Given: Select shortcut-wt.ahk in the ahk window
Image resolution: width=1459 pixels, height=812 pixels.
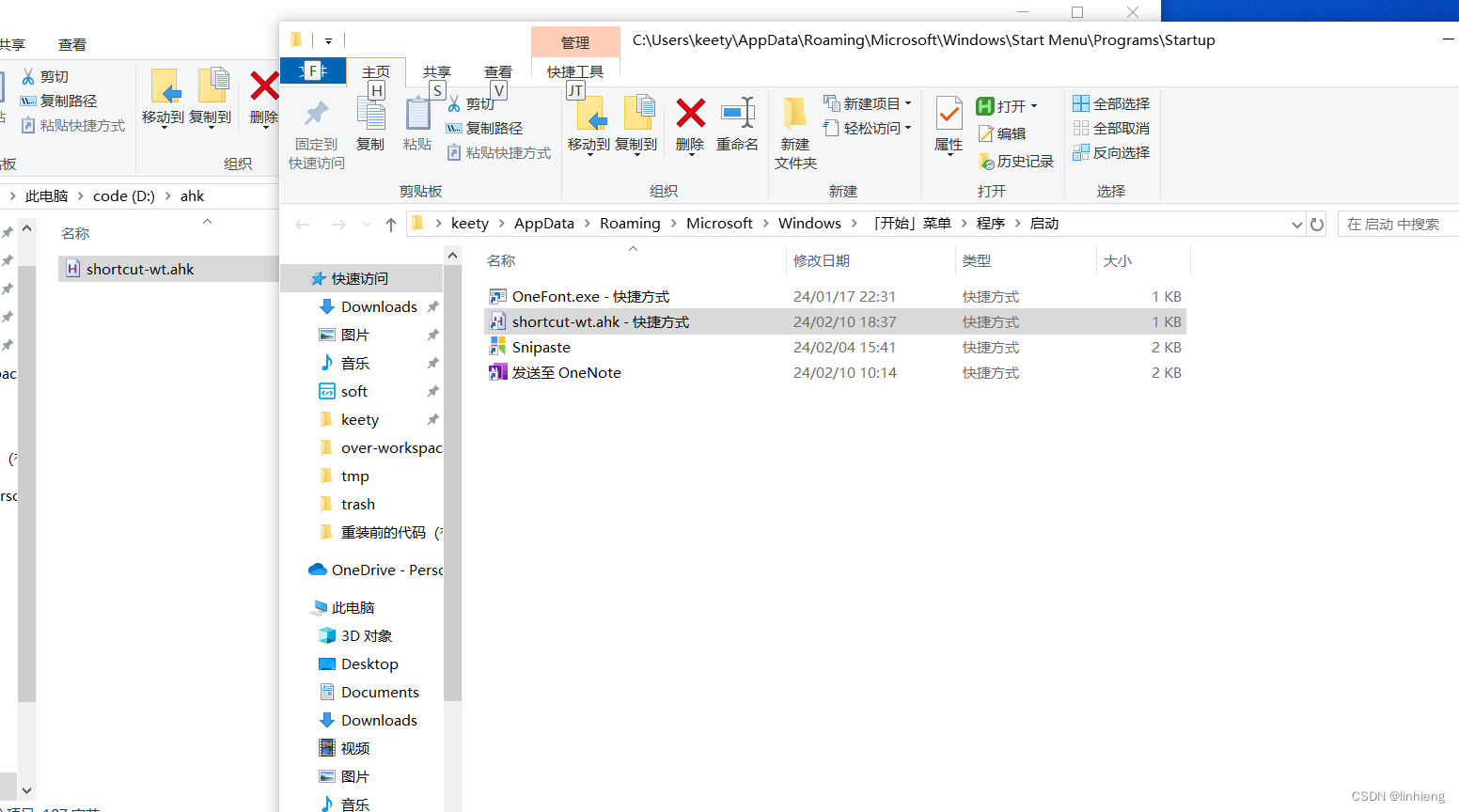Looking at the screenshot, I should coord(168,269).
